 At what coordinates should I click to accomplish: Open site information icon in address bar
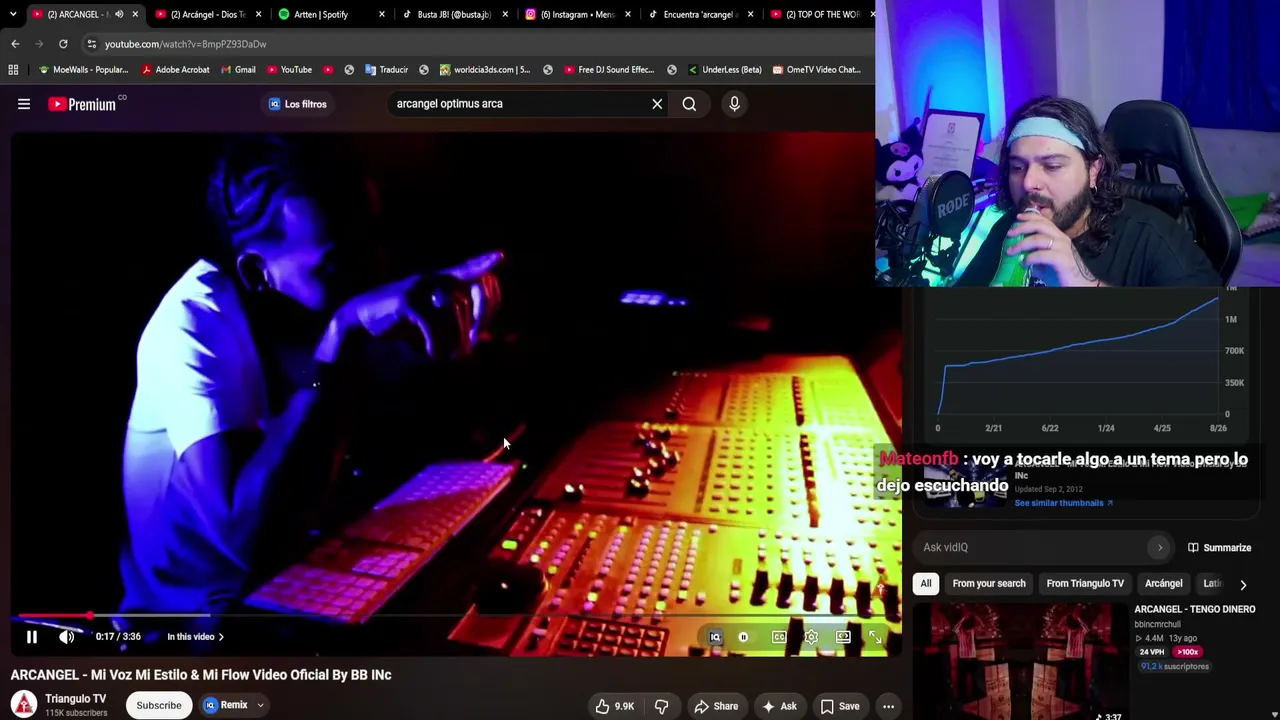pyautogui.click(x=92, y=44)
